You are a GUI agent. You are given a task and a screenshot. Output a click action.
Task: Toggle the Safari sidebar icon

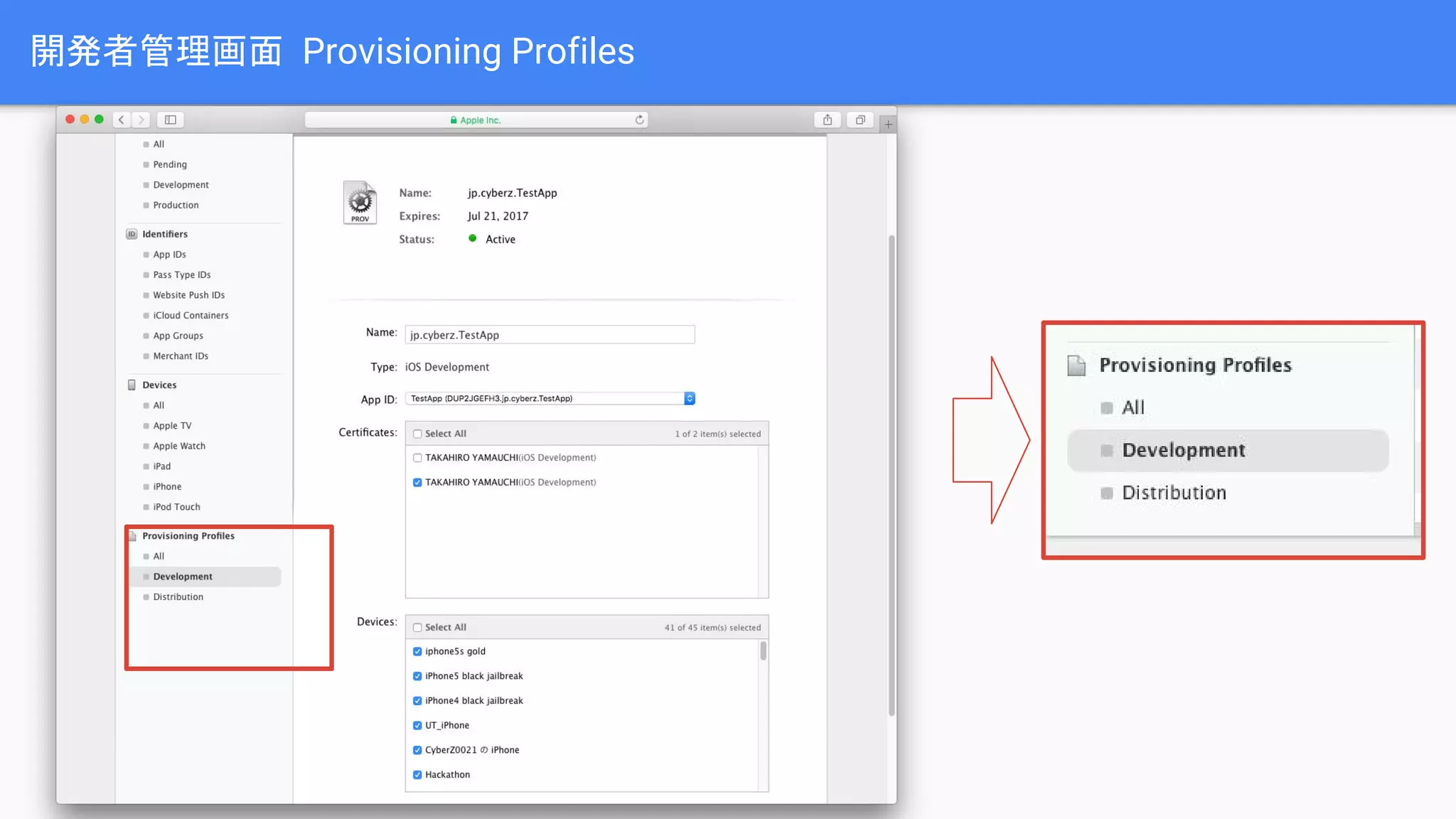[x=171, y=119]
